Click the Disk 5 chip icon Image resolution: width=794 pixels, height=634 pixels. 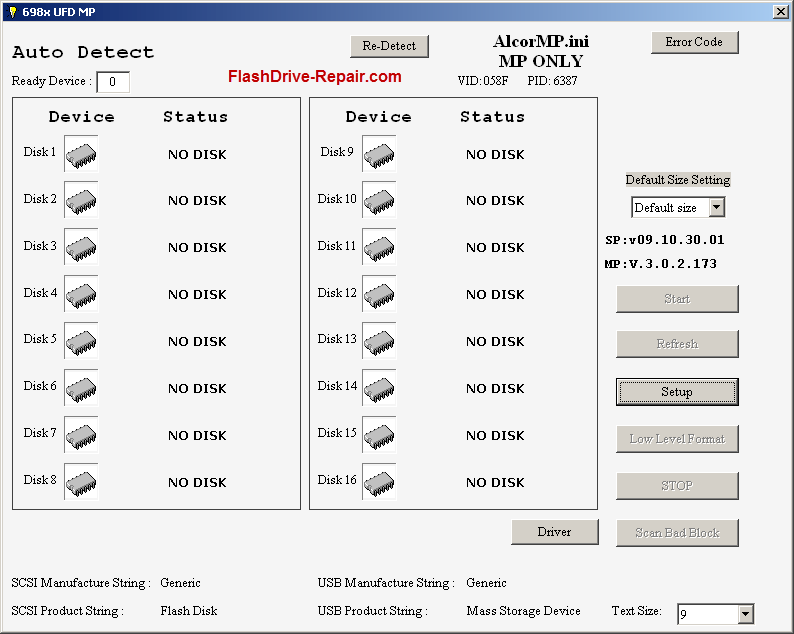pyautogui.click(x=81, y=341)
